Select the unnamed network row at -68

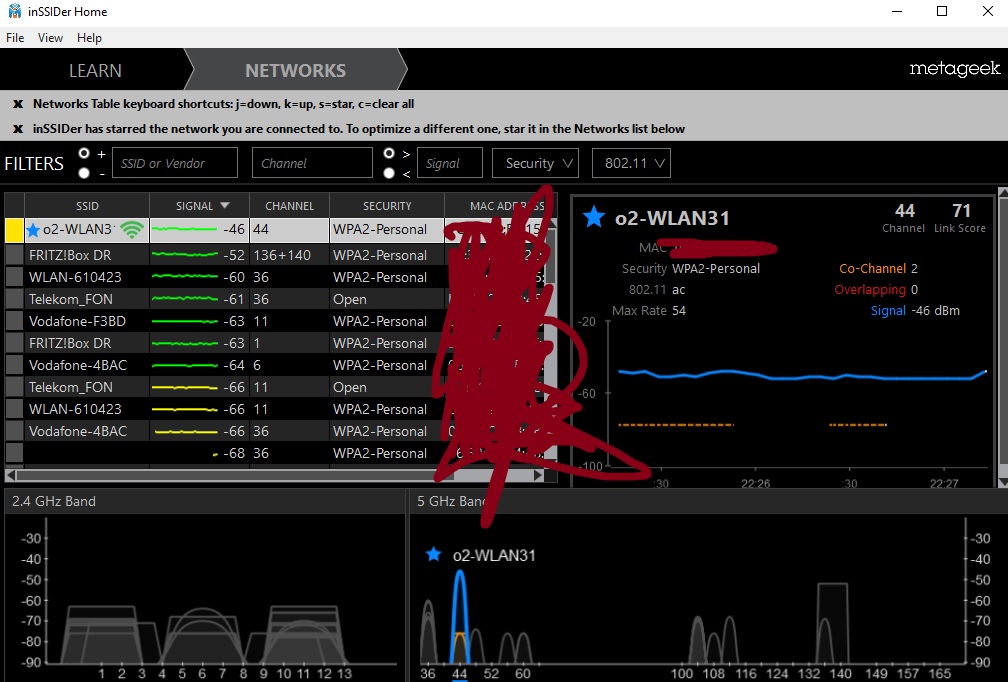[274, 453]
